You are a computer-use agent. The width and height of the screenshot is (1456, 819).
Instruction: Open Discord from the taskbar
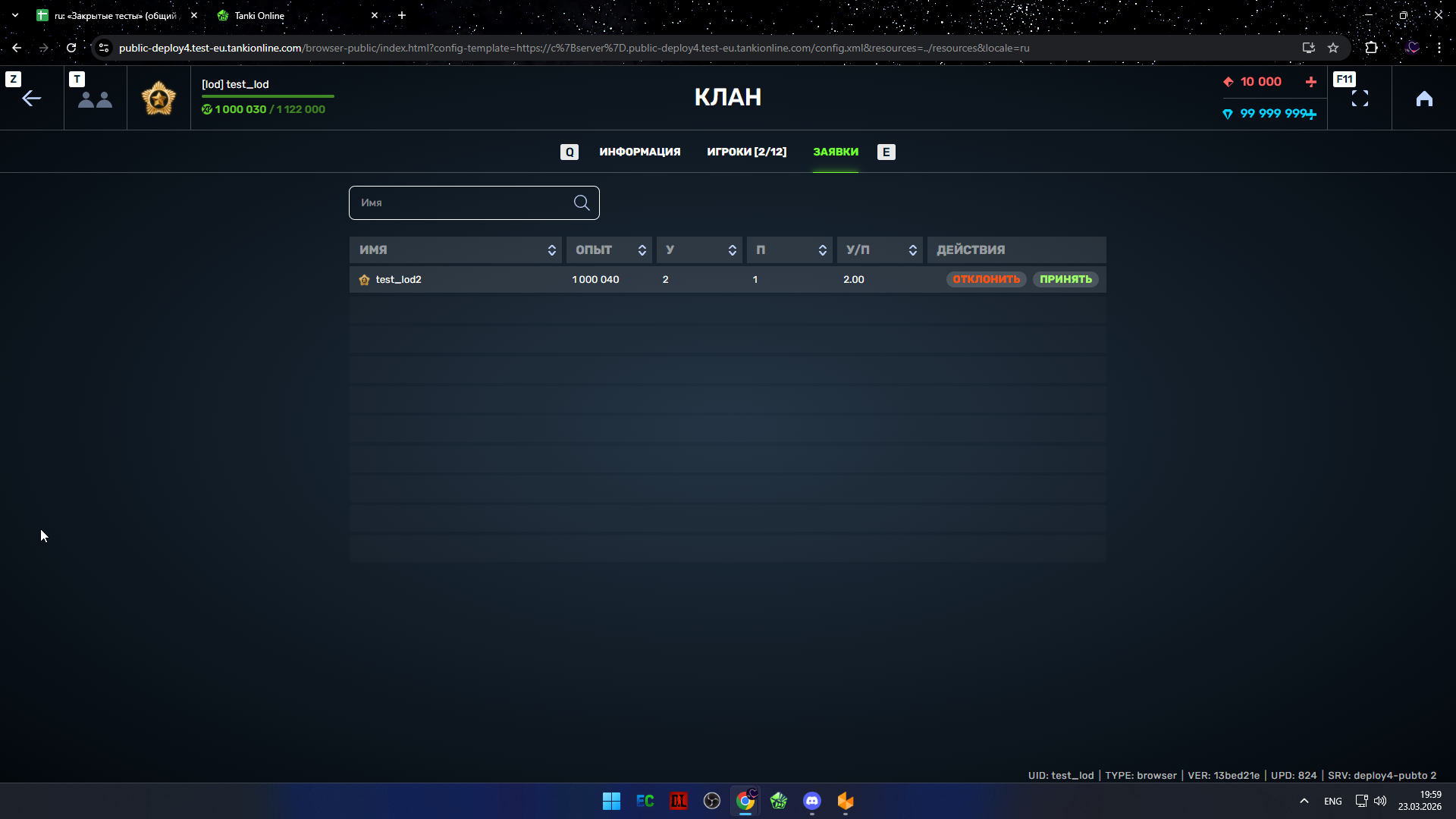[x=811, y=801]
